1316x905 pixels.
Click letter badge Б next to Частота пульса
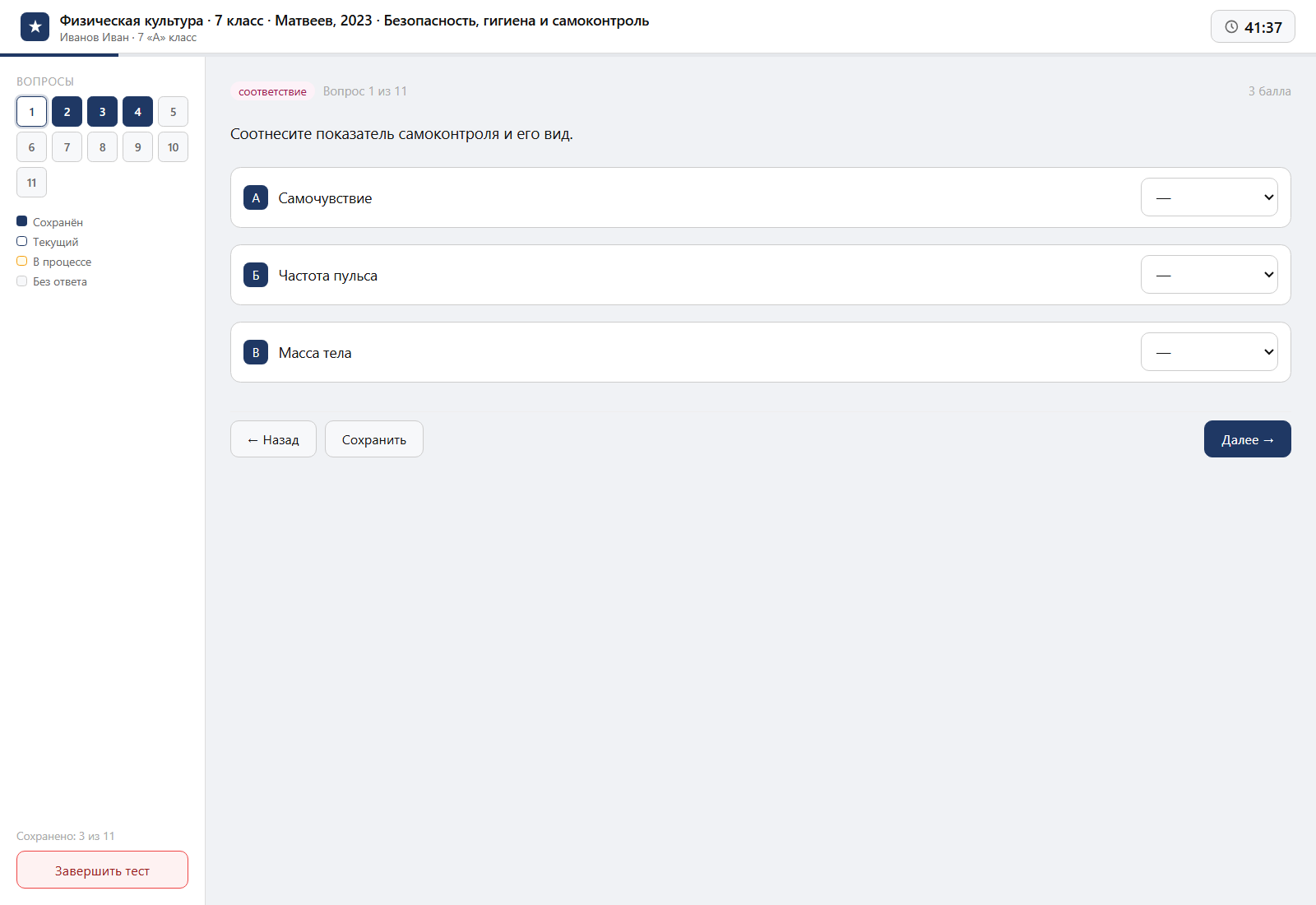click(x=256, y=275)
